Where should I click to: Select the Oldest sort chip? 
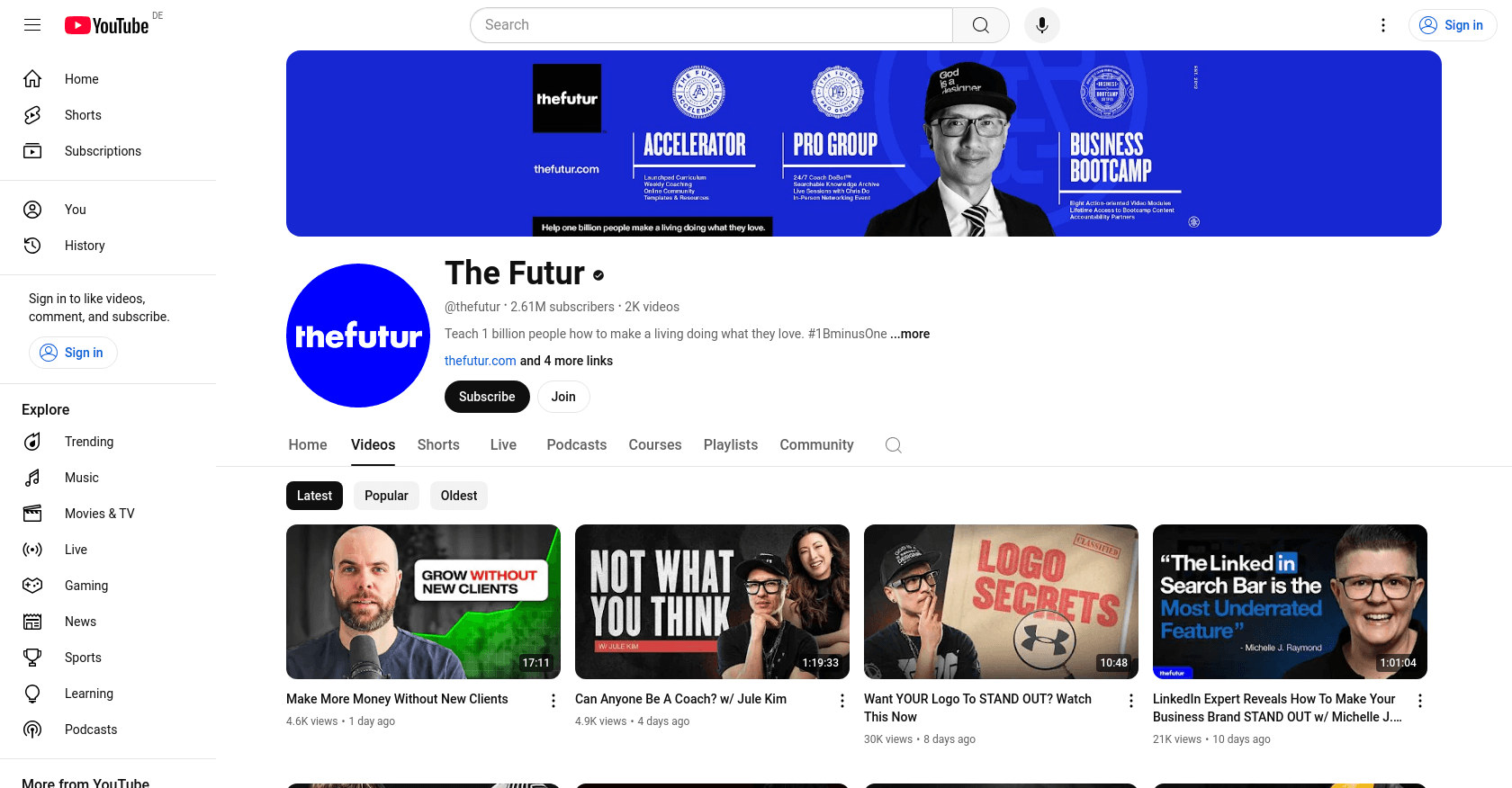459,496
